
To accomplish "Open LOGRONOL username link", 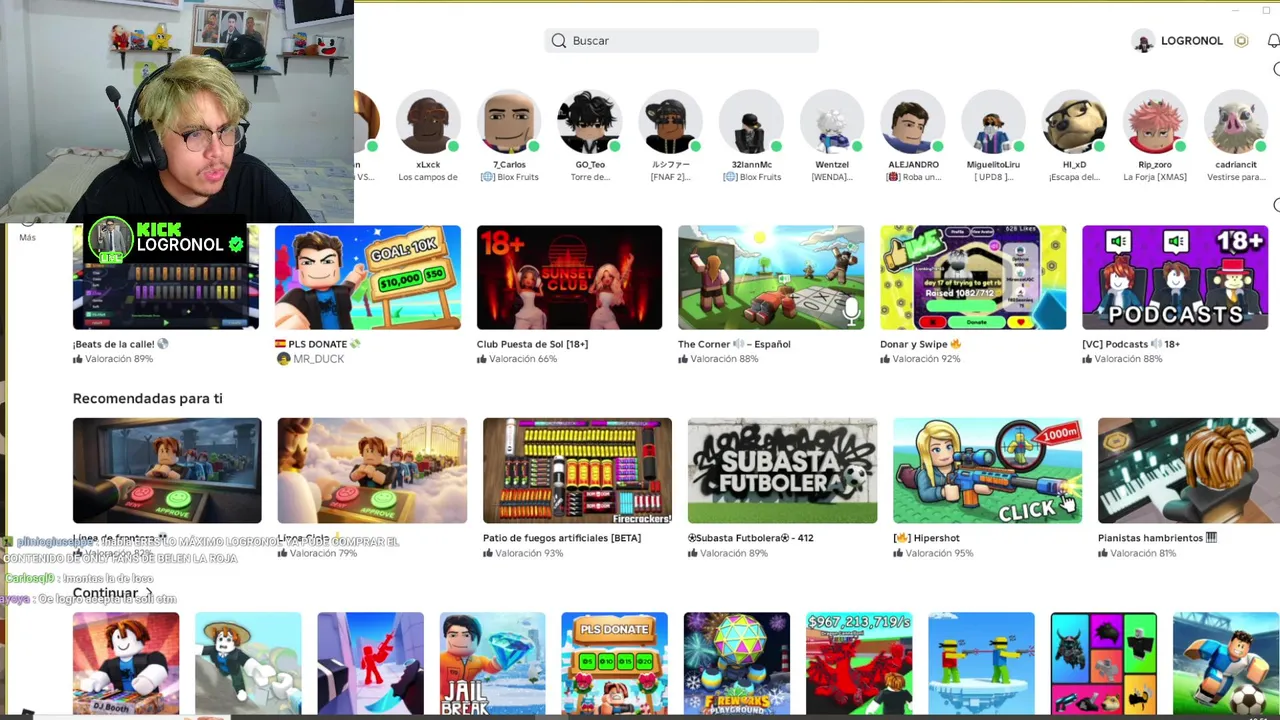I will tap(1192, 41).
